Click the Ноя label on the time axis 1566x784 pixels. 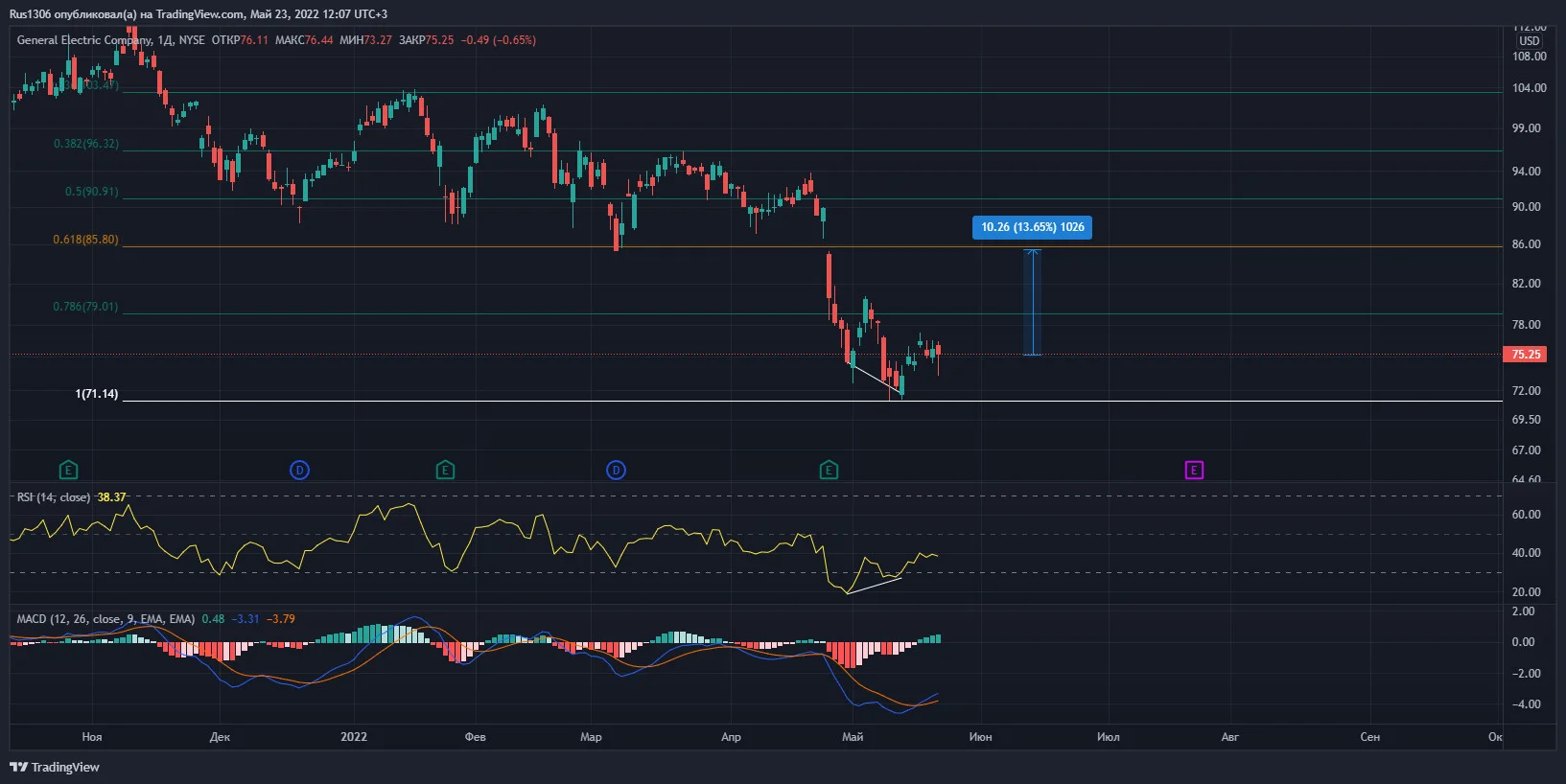coord(92,737)
